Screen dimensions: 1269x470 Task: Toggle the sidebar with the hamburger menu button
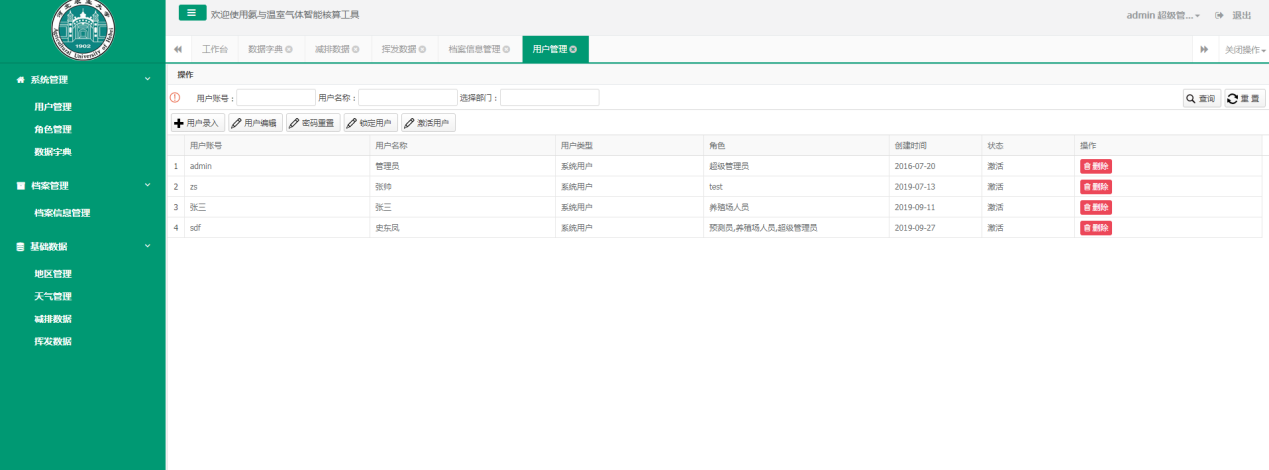tap(192, 13)
